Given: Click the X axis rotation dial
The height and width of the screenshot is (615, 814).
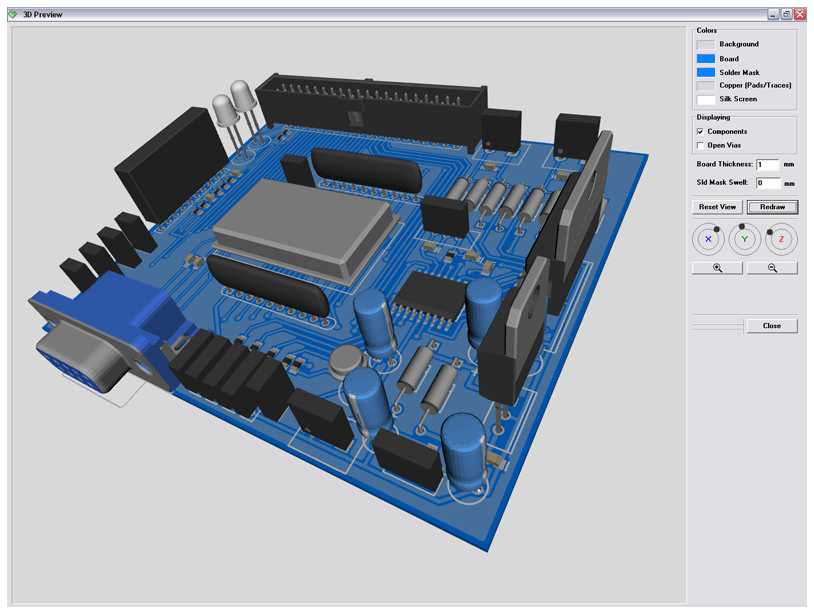Looking at the screenshot, I should click(x=708, y=240).
